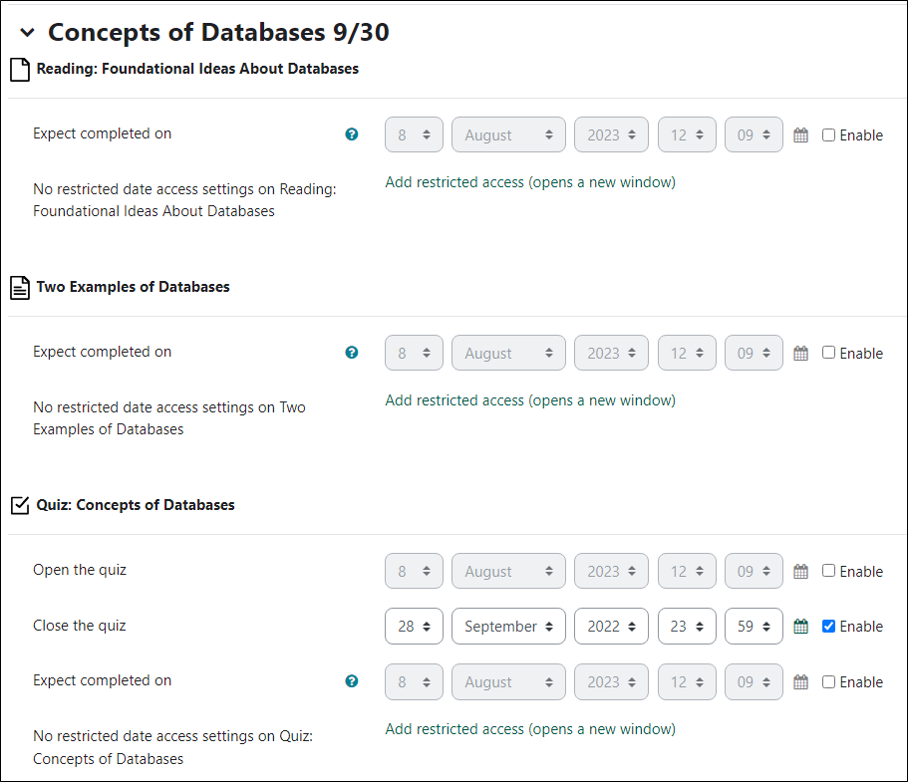Viewport: 908px width, 782px height.
Task: Click the calendar icon for Two Examples completion date
Action: 800,352
